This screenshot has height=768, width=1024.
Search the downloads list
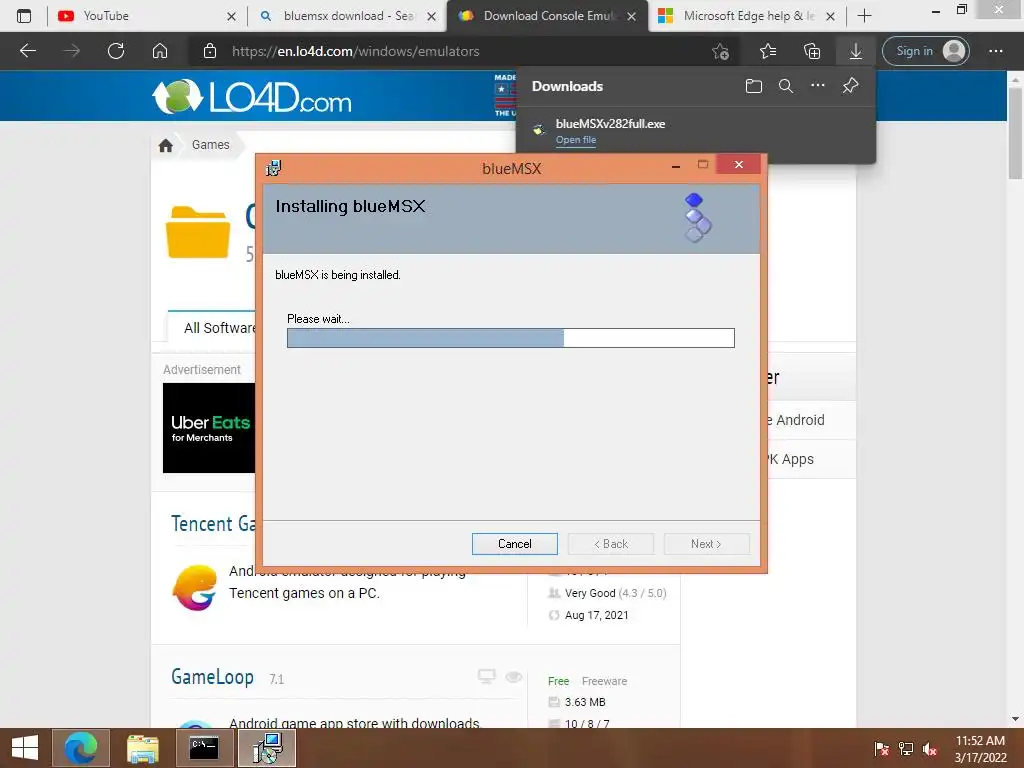[786, 86]
